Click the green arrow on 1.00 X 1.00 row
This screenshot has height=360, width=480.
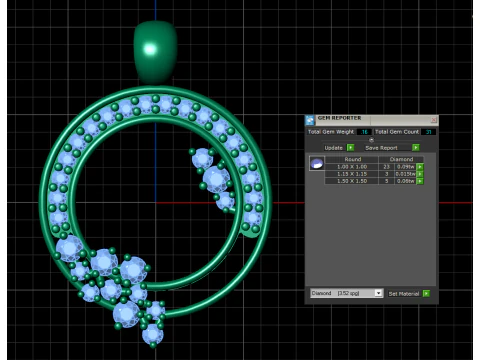[420, 167]
